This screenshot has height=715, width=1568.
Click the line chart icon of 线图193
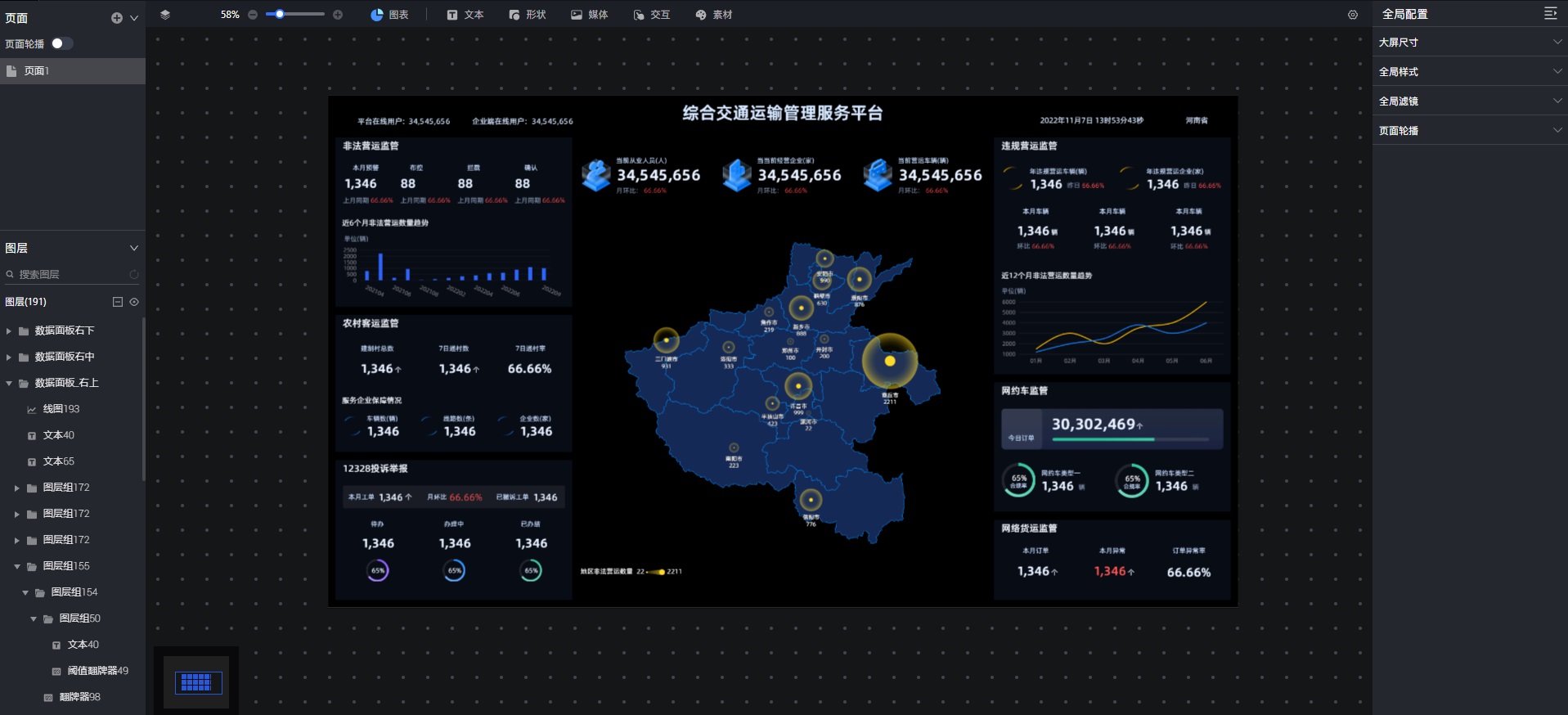pyautogui.click(x=32, y=409)
